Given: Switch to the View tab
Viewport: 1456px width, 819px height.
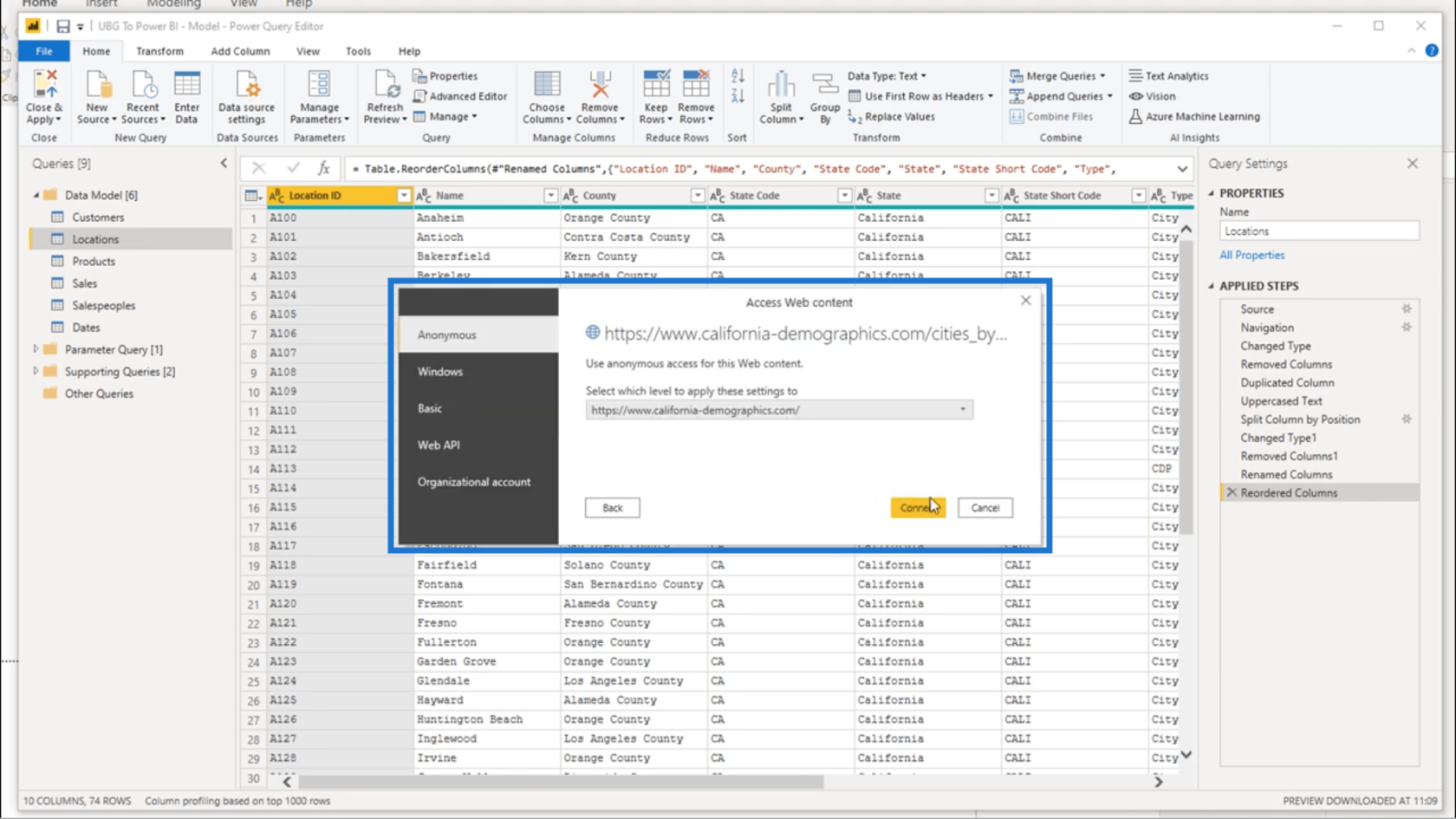Looking at the screenshot, I should pyautogui.click(x=308, y=51).
